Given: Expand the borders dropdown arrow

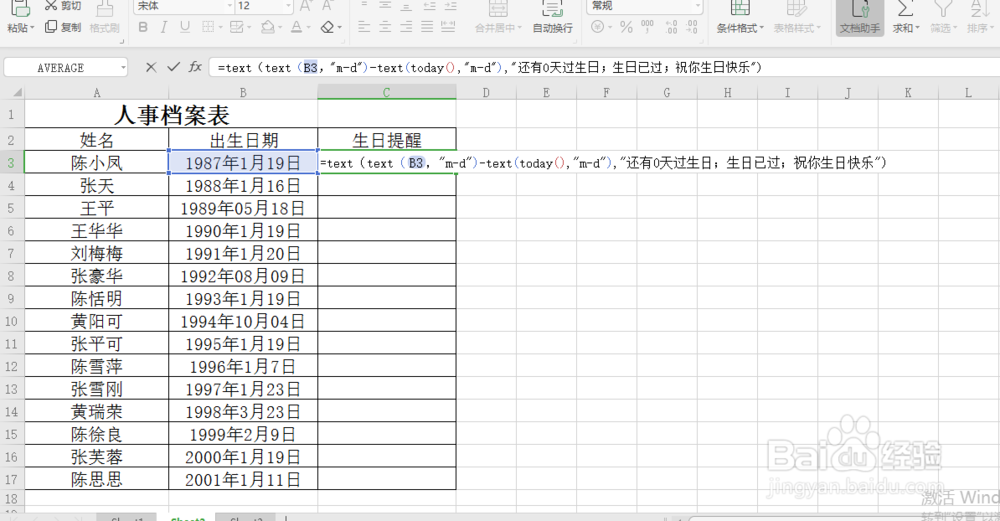Looking at the screenshot, I should click(221, 28).
